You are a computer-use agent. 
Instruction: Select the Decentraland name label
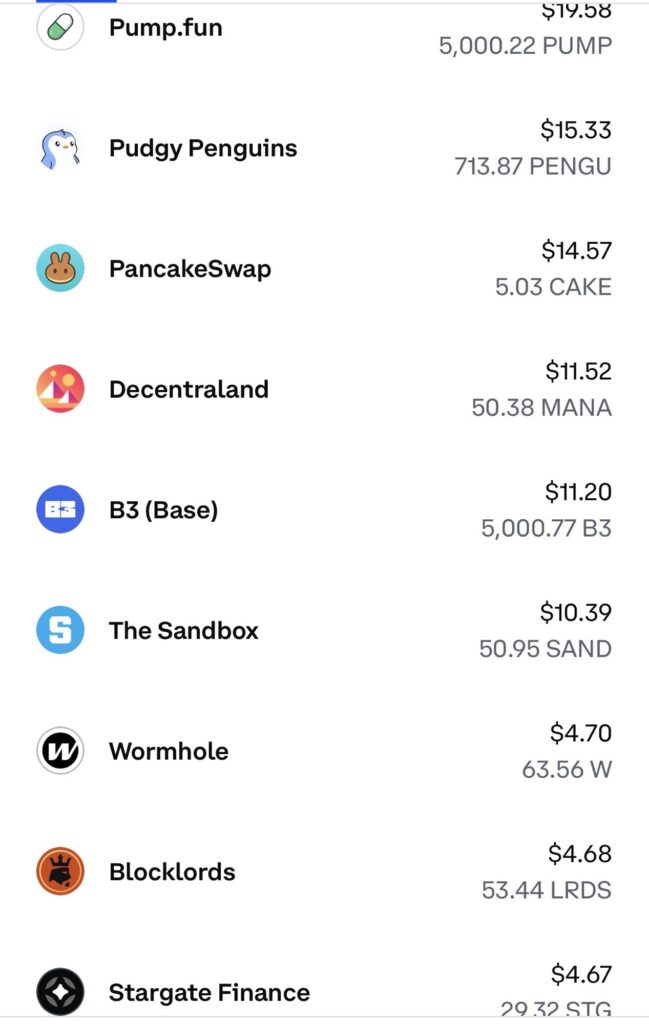click(x=189, y=389)
